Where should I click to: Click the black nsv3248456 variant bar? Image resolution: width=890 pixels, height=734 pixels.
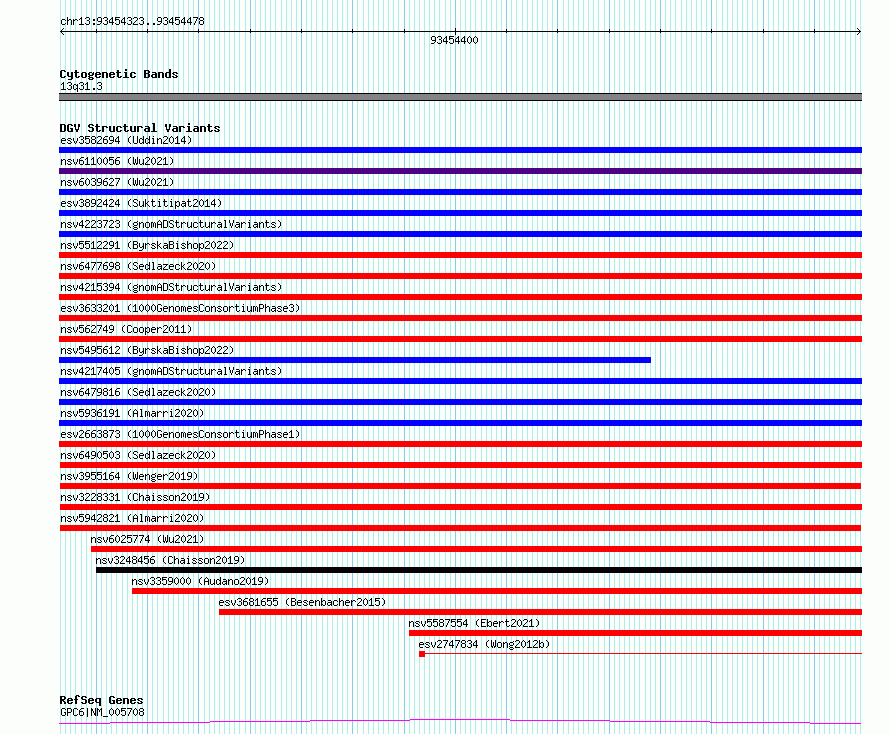click(x=479, y=570)
